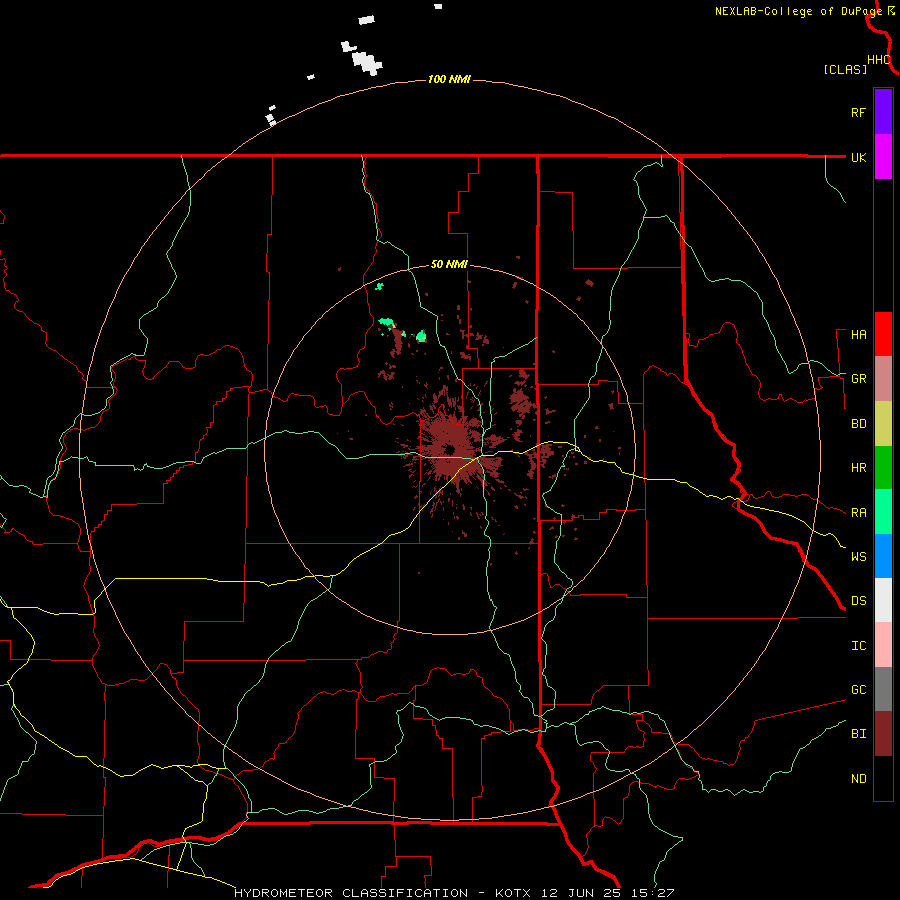The image size is (900, 900).
Task: Click the GR legend label
Action: click(x=858, y=379)
